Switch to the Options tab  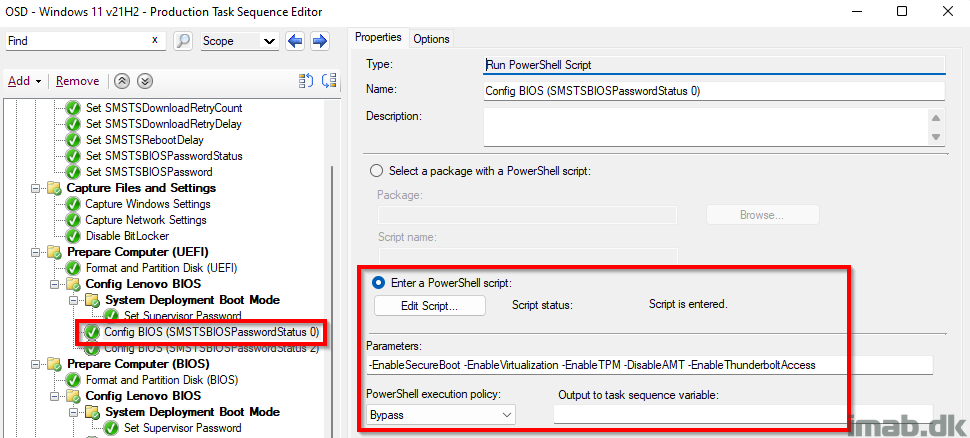tap(431, 39)
